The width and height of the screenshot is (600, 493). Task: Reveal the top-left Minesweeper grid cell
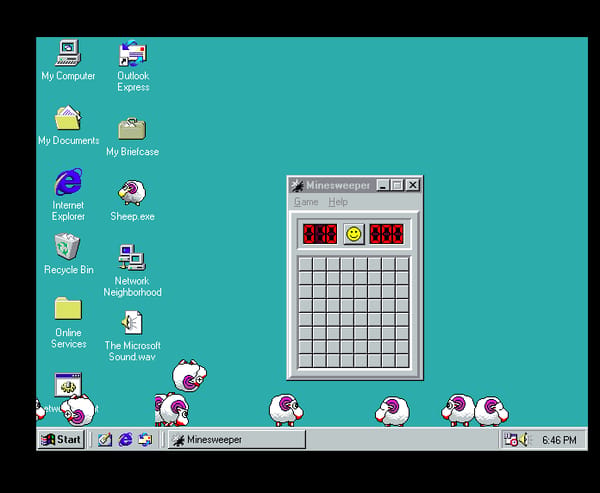305,264
